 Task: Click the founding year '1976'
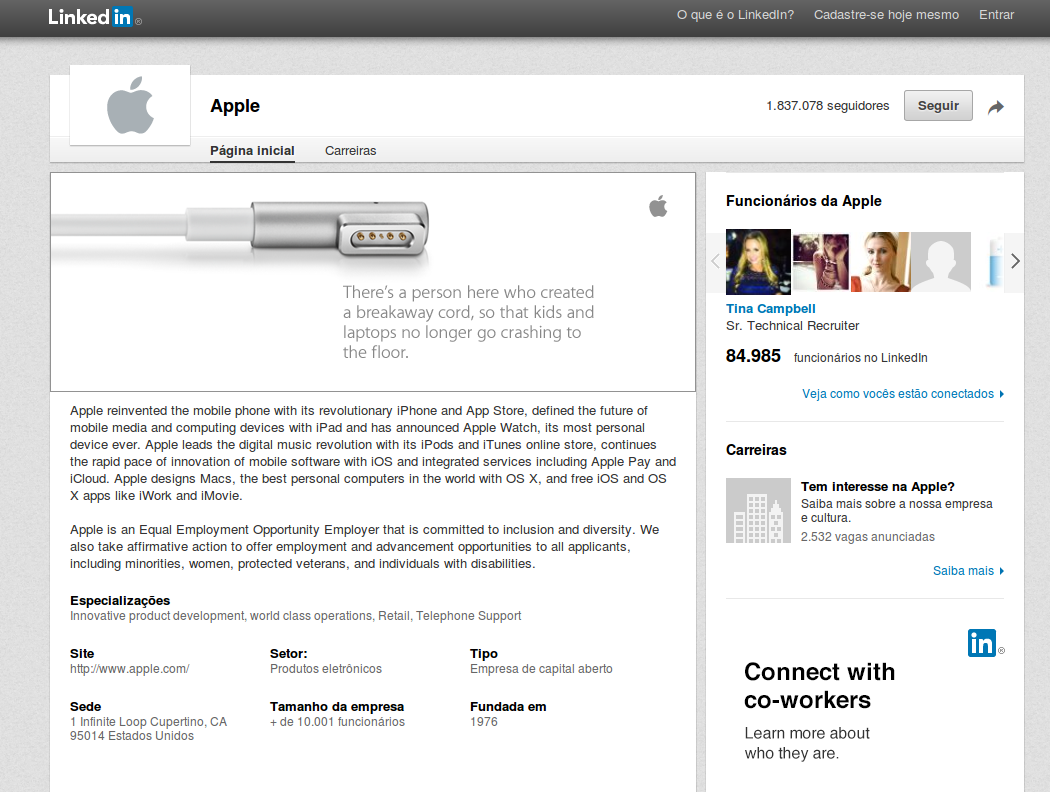[483, 722]
